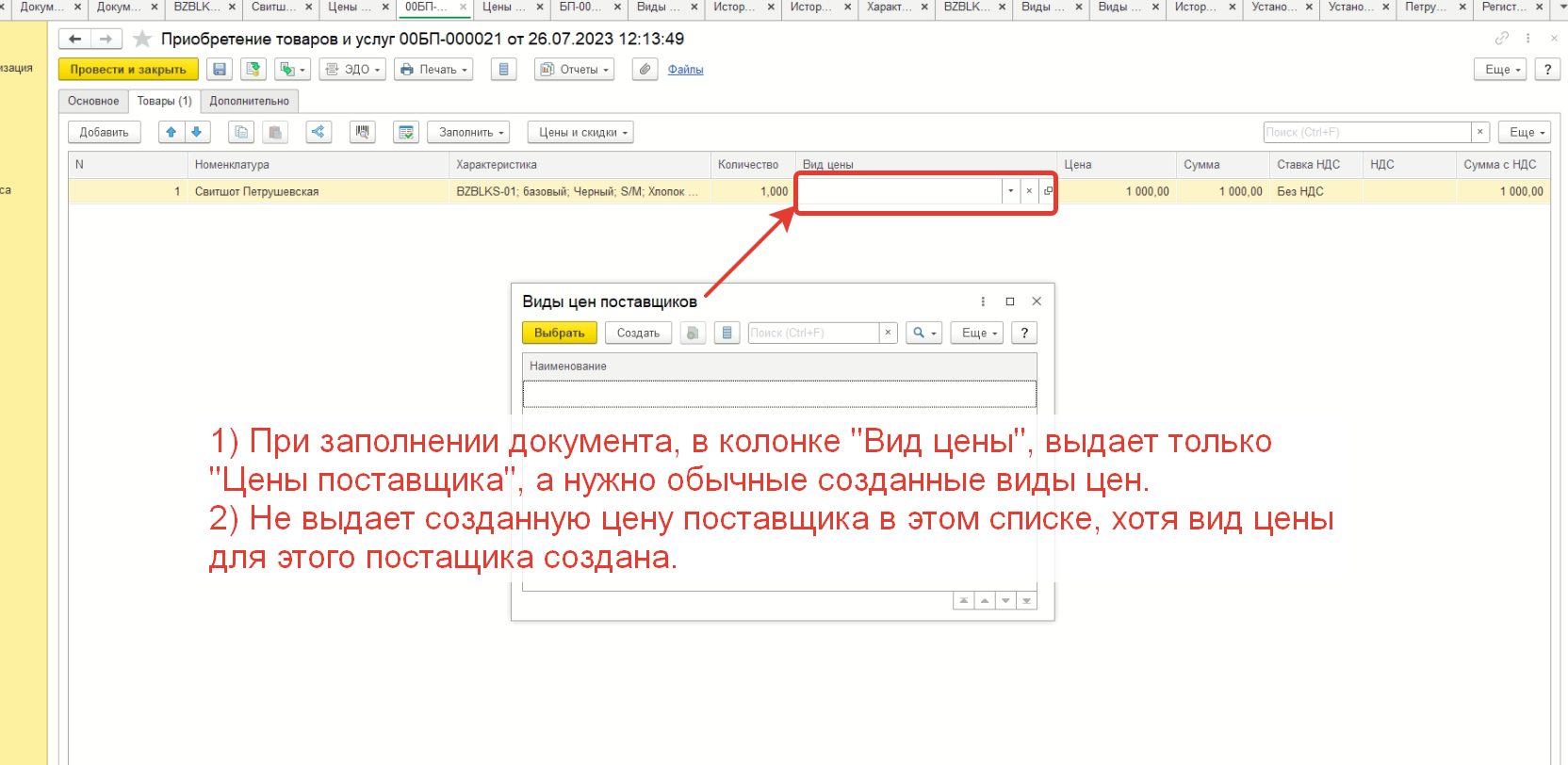Viewport: 1568px width, 765px height.
Task: Click the barcode search icon in goods toolbar
Action: pos(362,133)
